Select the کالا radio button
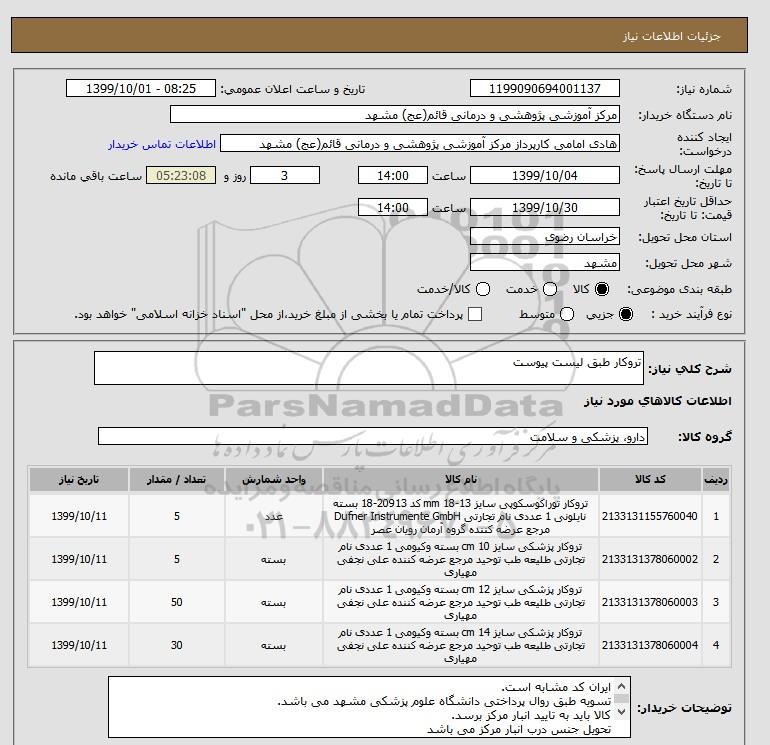The height and width of the screenshot is (745, 770). [x=602, y=289]
